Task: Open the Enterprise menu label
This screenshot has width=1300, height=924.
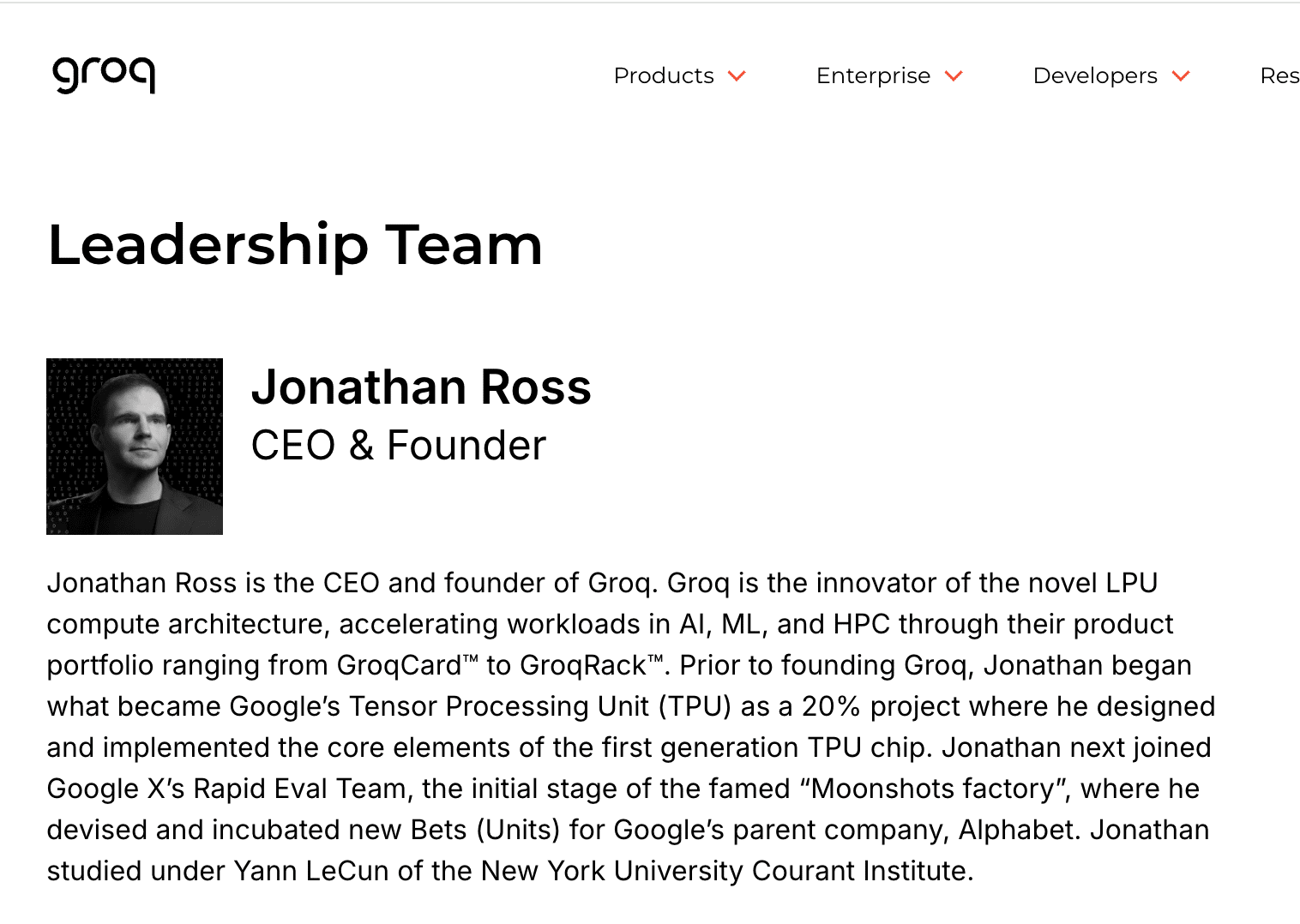Action: pyautogui.click(x=873, y=76)
